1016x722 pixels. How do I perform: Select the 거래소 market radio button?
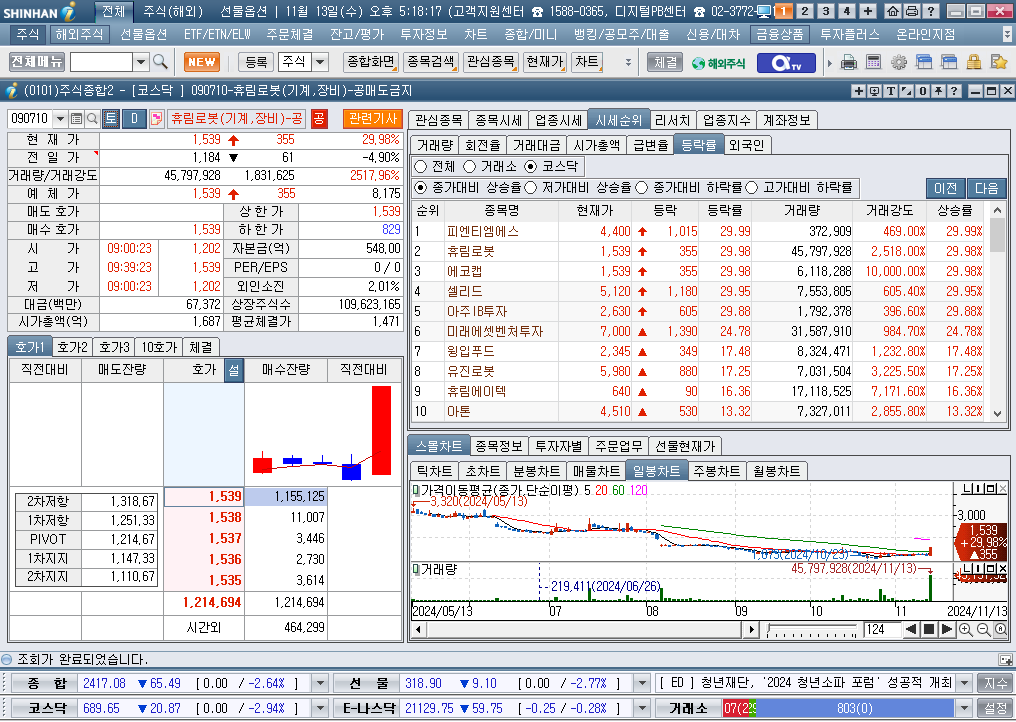[469, 167]
